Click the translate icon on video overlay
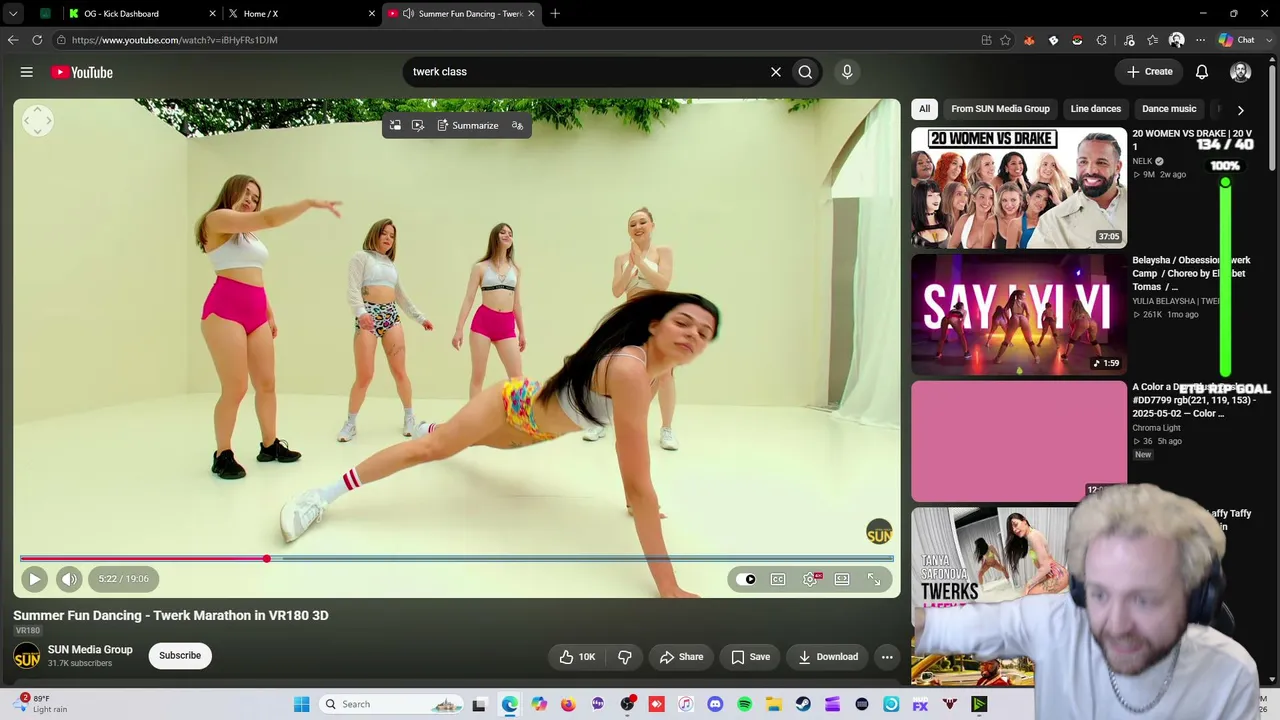1280x720 pixels. [x=517, y=126]
